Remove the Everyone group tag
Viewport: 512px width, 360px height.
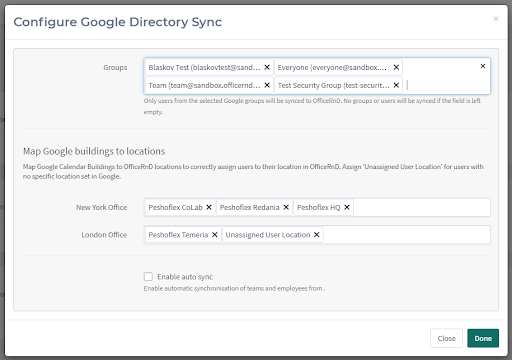(396, 67)
